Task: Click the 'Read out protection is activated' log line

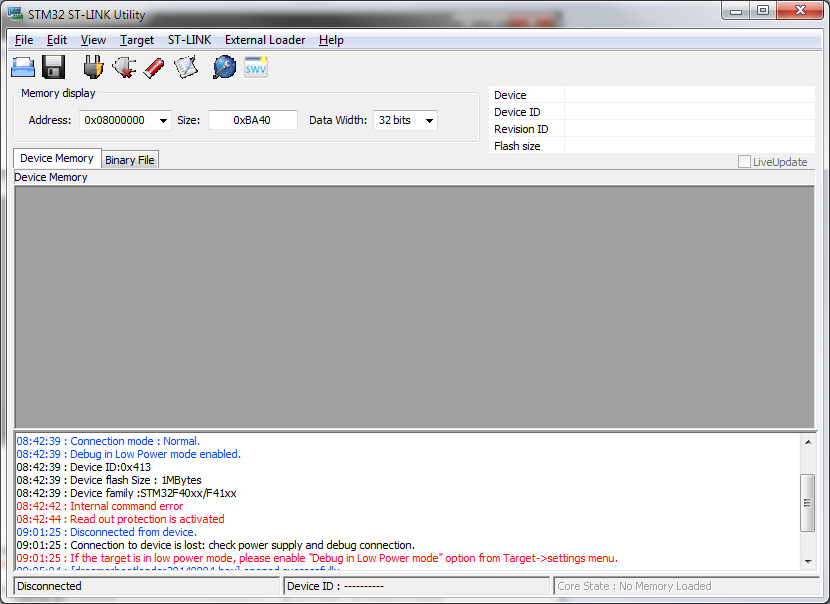Action: (120, 519)
